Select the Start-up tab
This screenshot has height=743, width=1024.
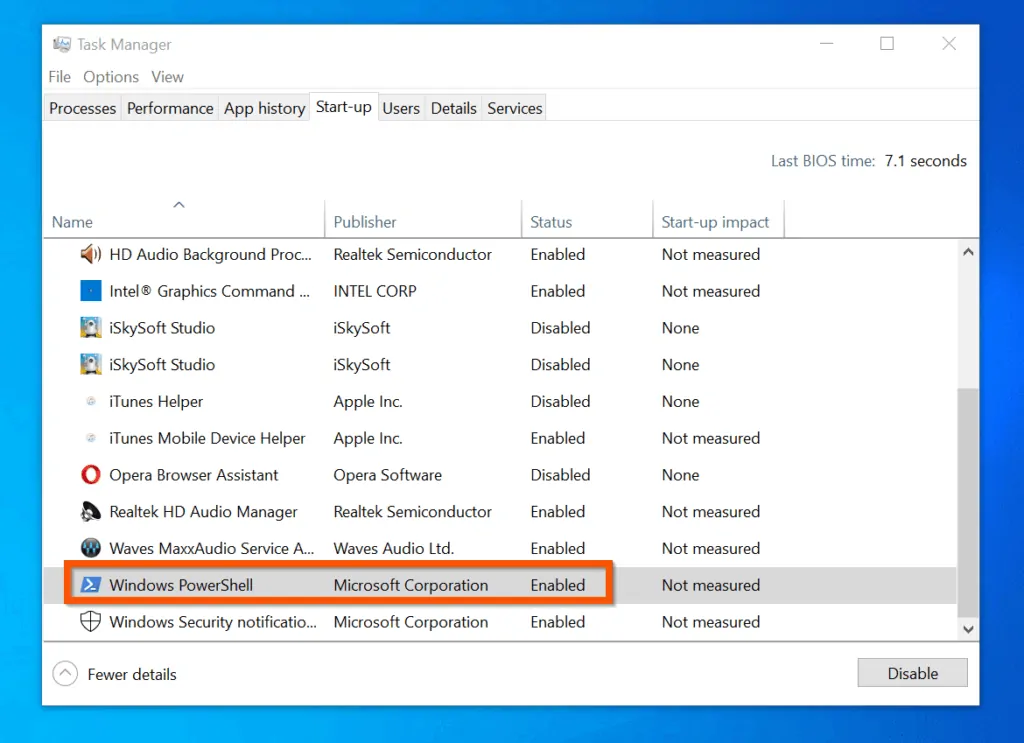coord(344,107)
